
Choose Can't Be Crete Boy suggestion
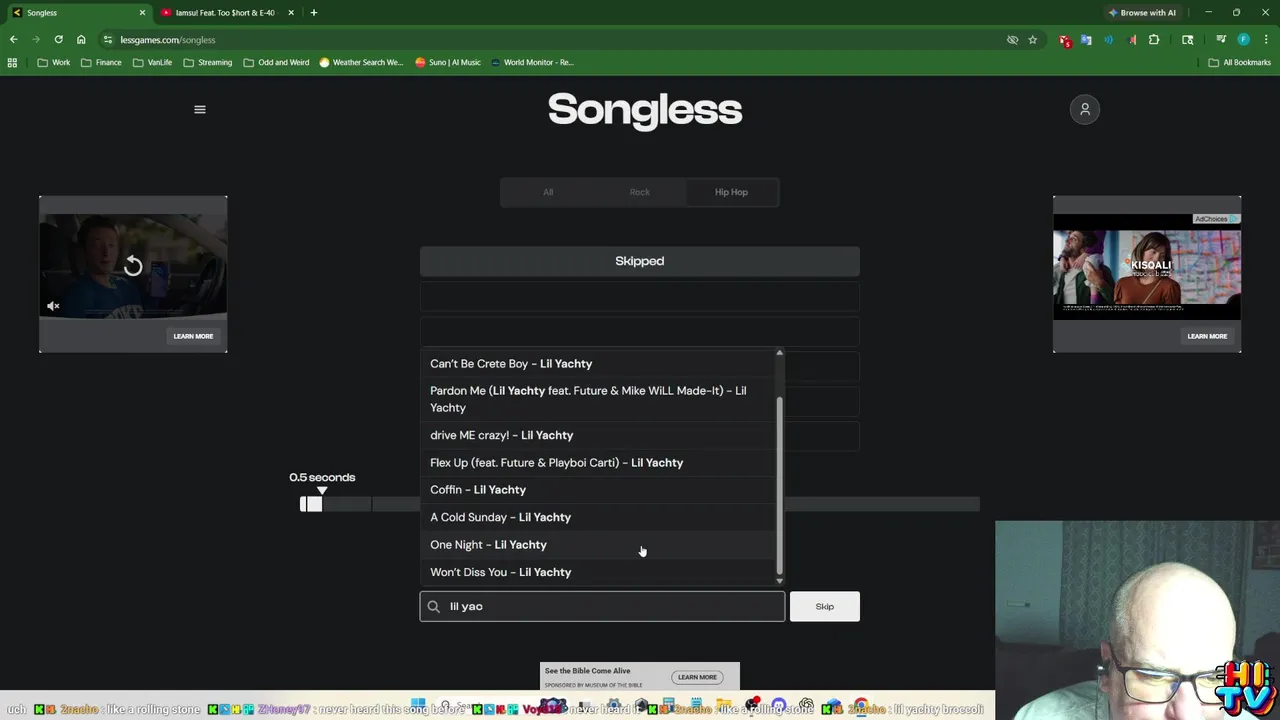pos(597,364)
